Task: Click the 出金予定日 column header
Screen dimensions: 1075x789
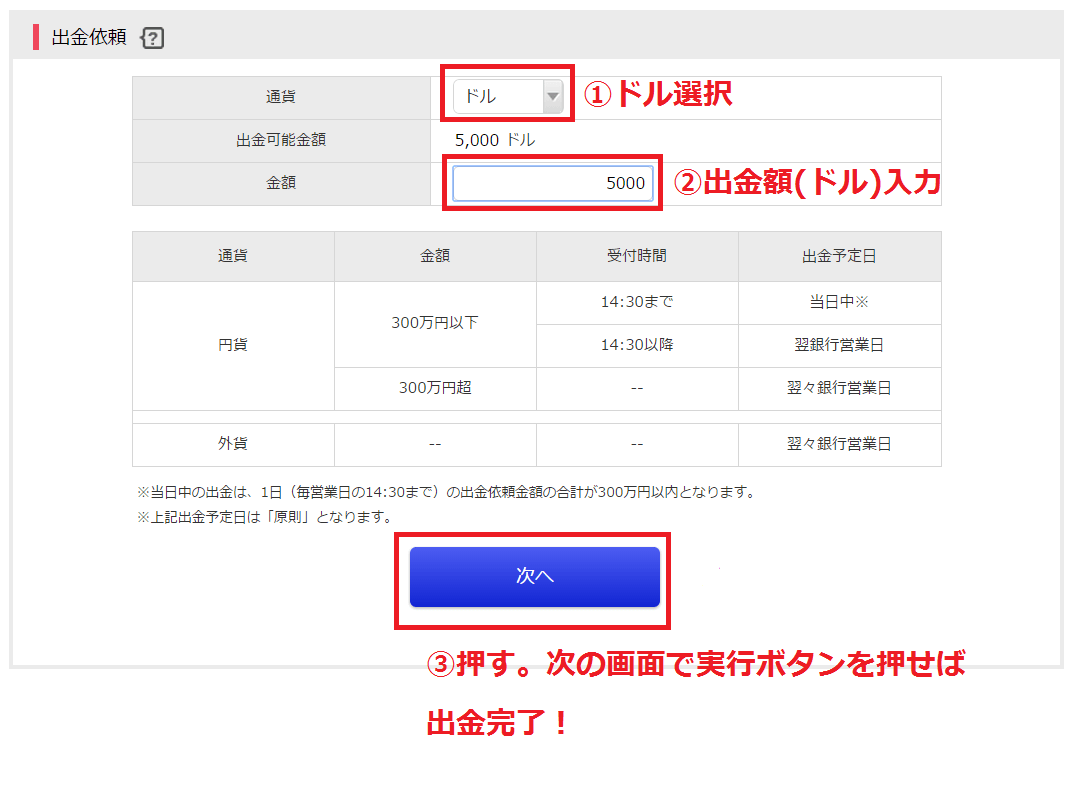Action: tap(839, 257)
